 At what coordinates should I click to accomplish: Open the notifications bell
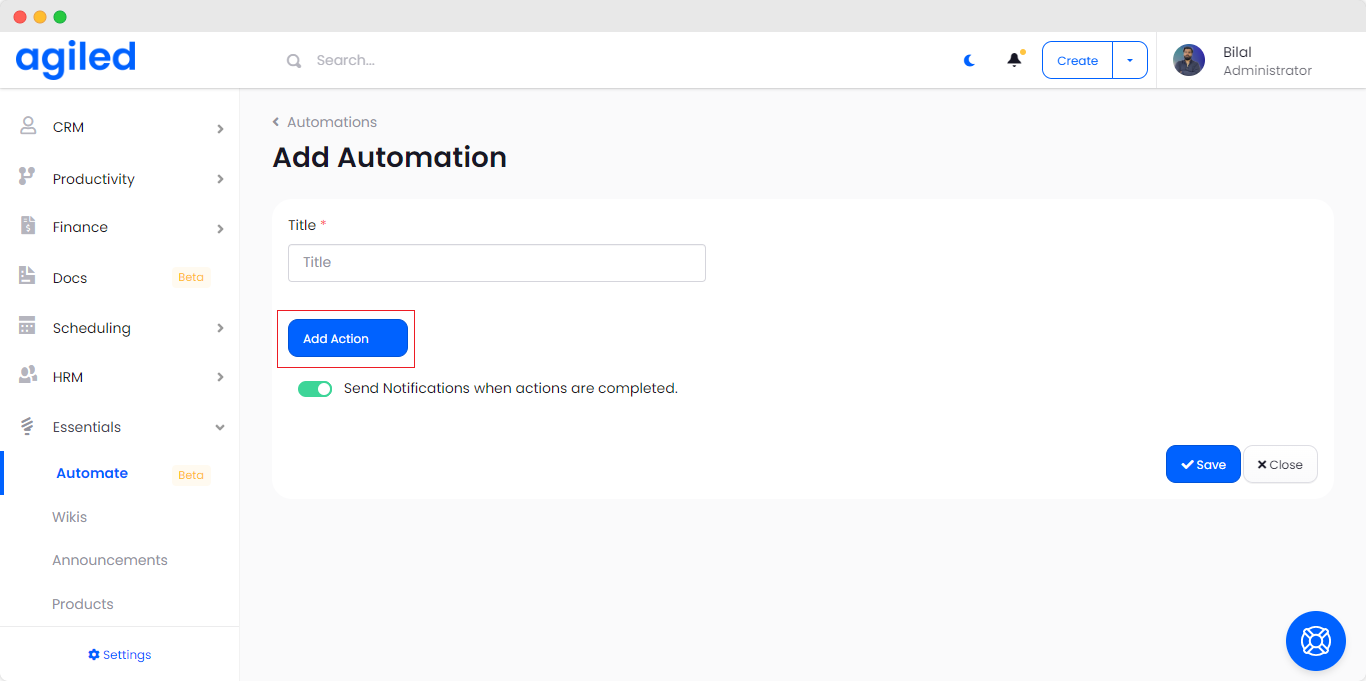pyautogui.click(x=1014, y=60)
